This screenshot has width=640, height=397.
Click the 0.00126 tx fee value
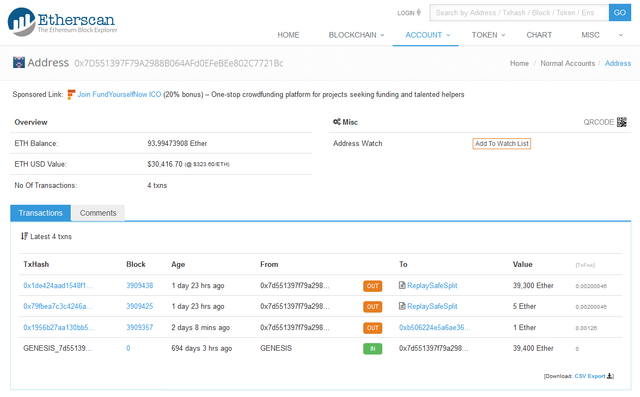[586, 328]
